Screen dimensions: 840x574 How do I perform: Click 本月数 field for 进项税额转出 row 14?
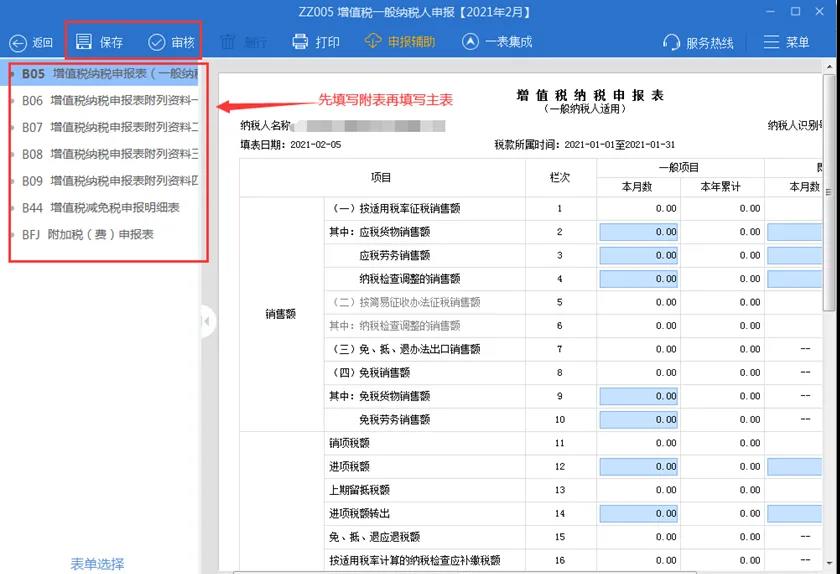(639, 513)
